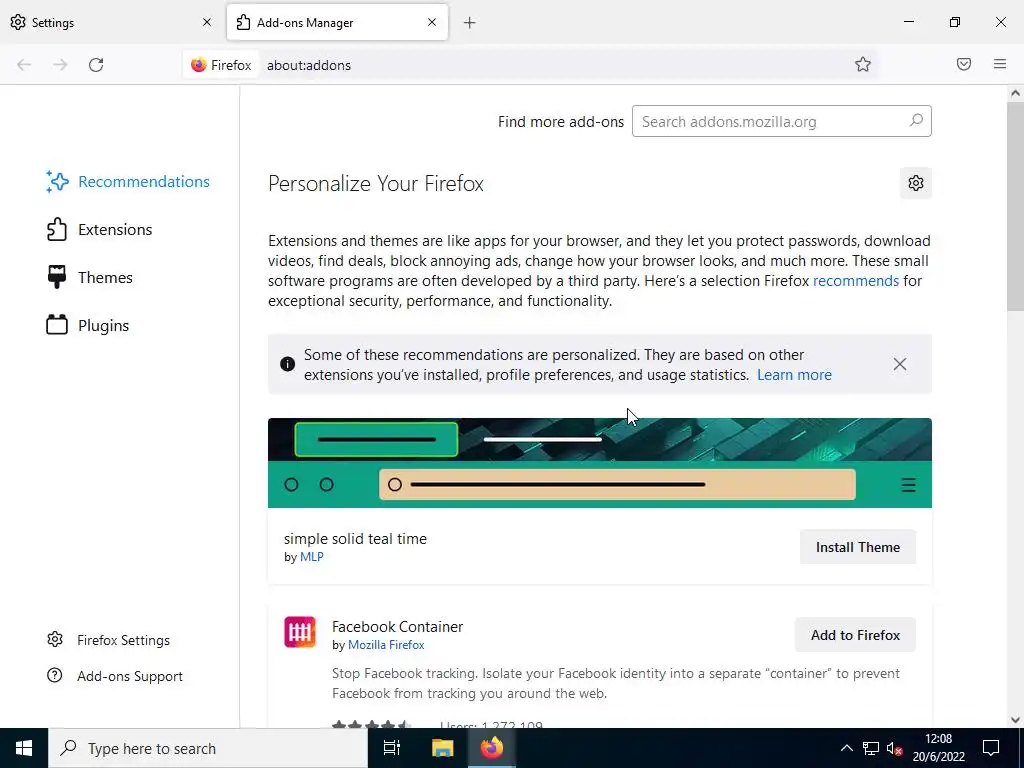Open the Firefox application menu

coord(1000,64)
